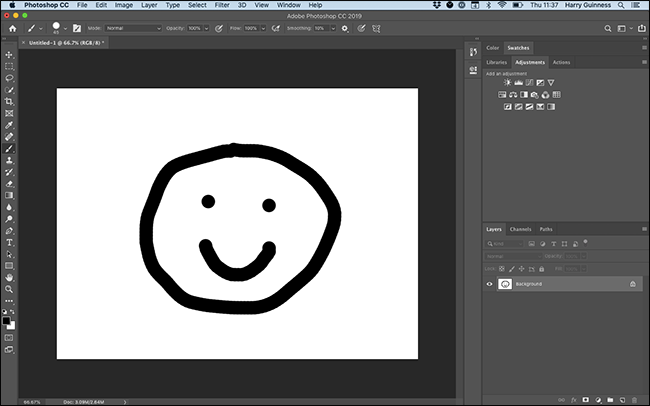
Task: Switch to the Channels tab
Action: click(x=520, y=229)
